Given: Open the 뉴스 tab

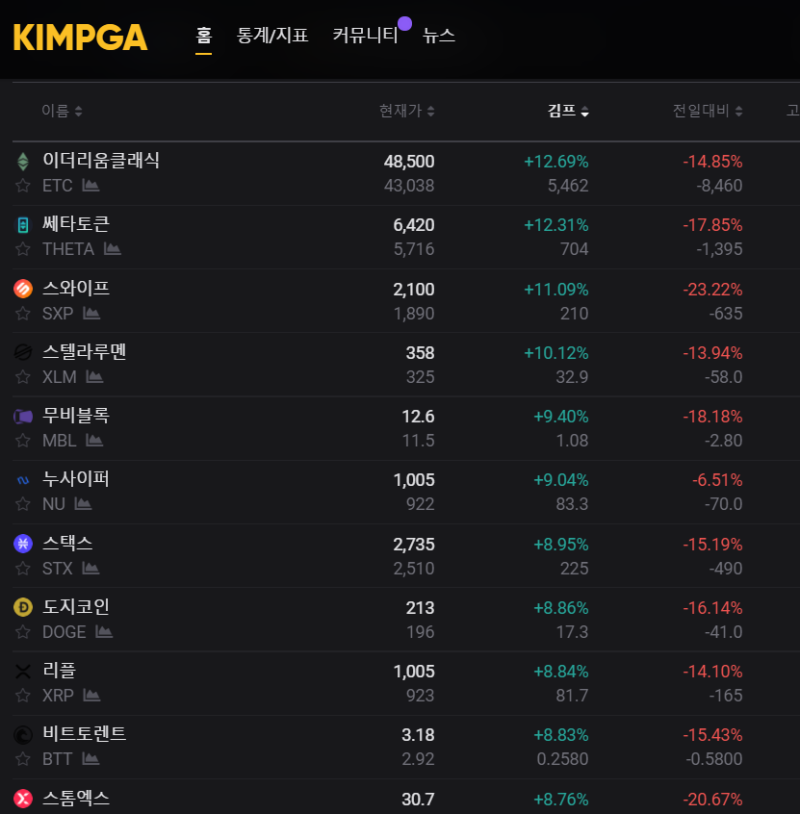Looking at the screenshot, I should [439, 35].
